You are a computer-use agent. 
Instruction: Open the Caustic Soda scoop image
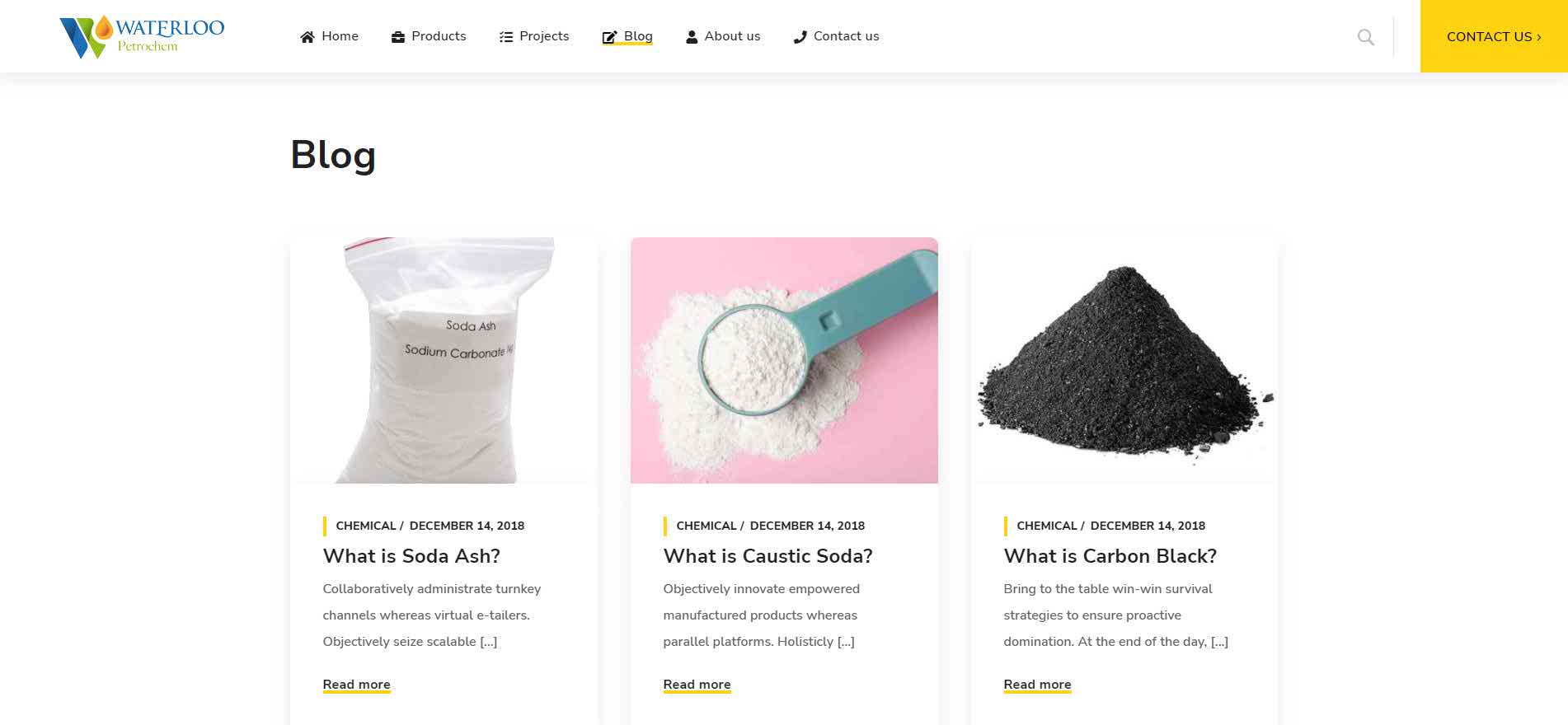coord(784,360)
